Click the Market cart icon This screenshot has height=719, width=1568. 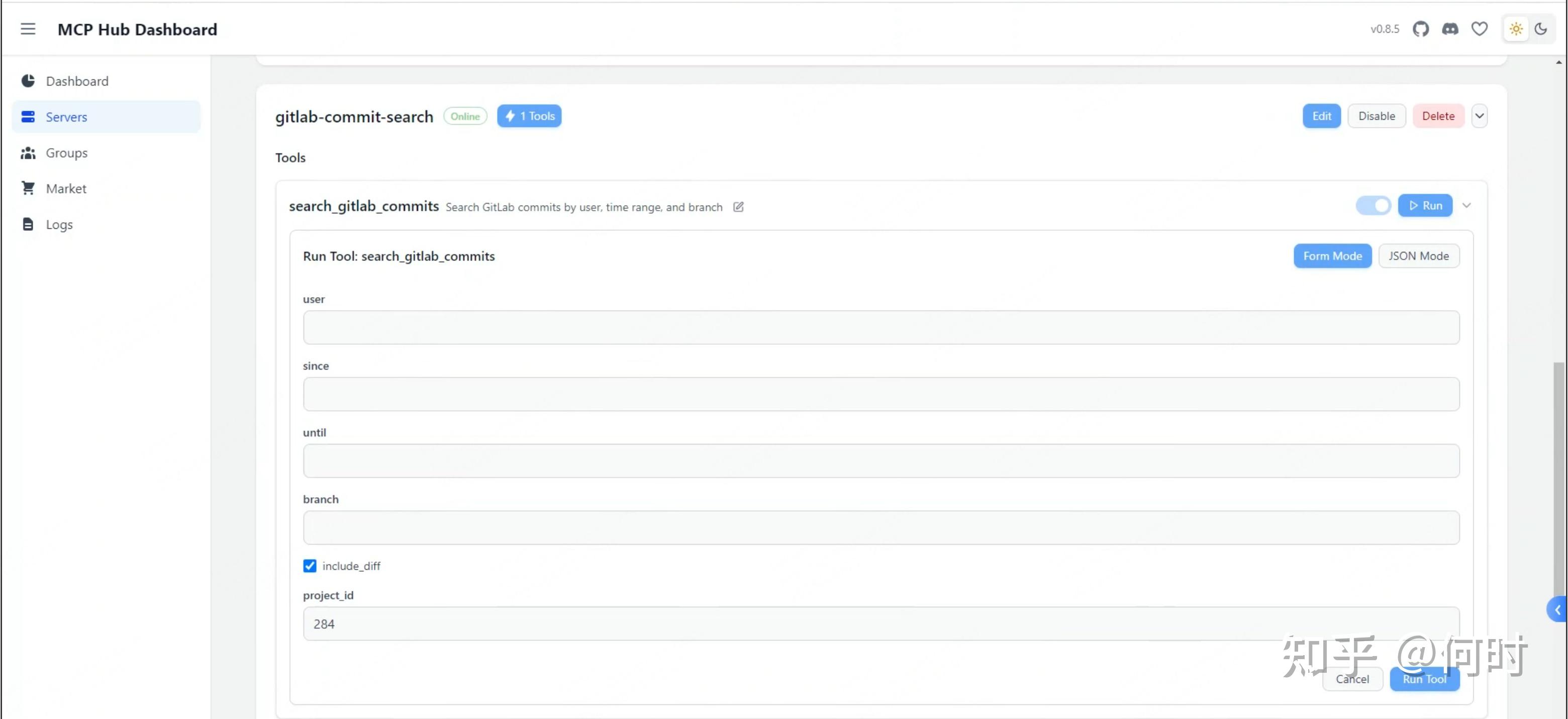coord(28,188)
